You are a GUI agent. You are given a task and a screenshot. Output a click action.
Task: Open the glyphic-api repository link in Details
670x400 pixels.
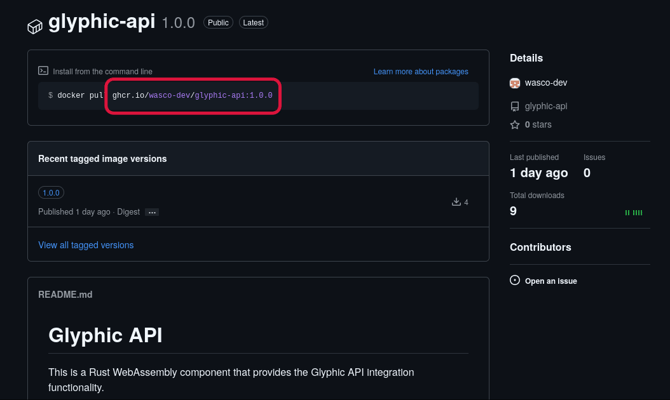pos(546,106)
